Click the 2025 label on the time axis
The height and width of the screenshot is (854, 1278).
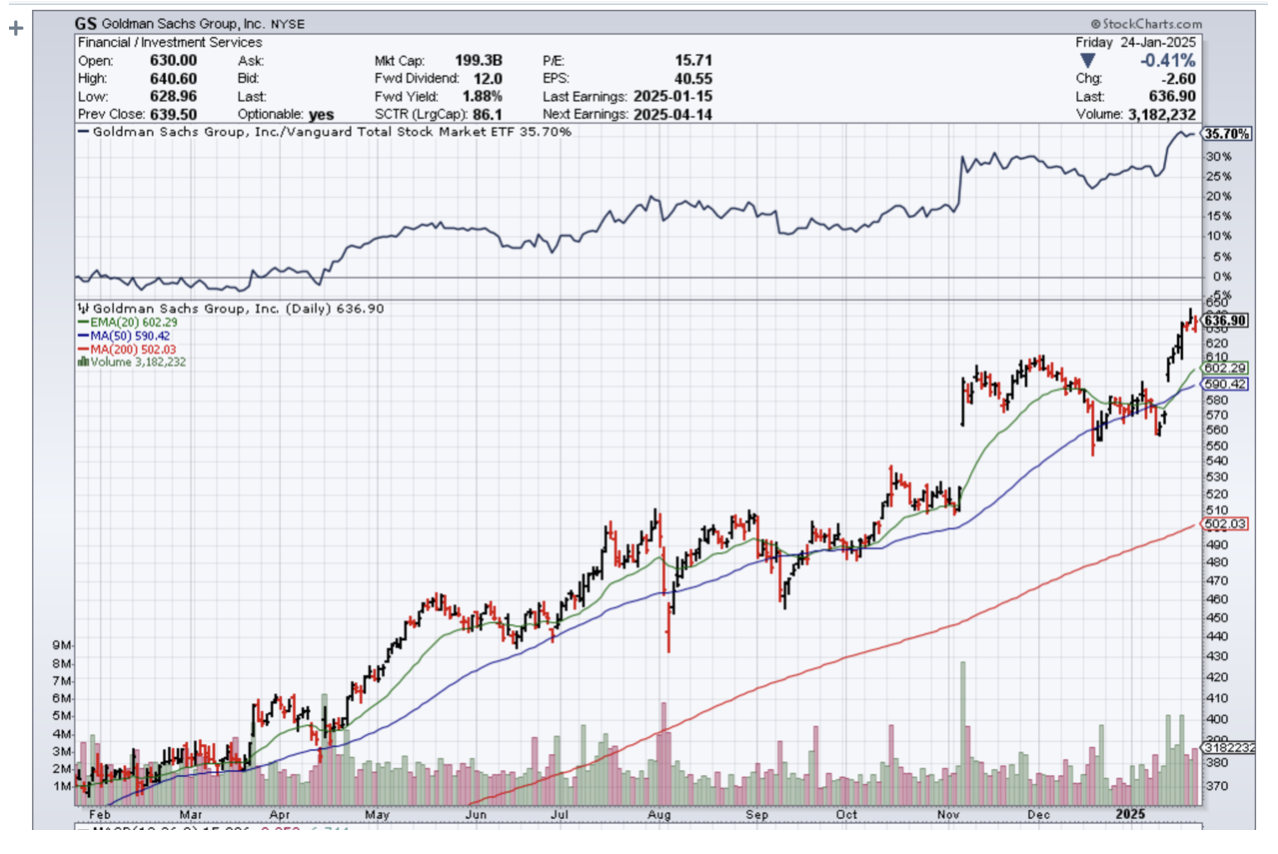click(1125, 813)
